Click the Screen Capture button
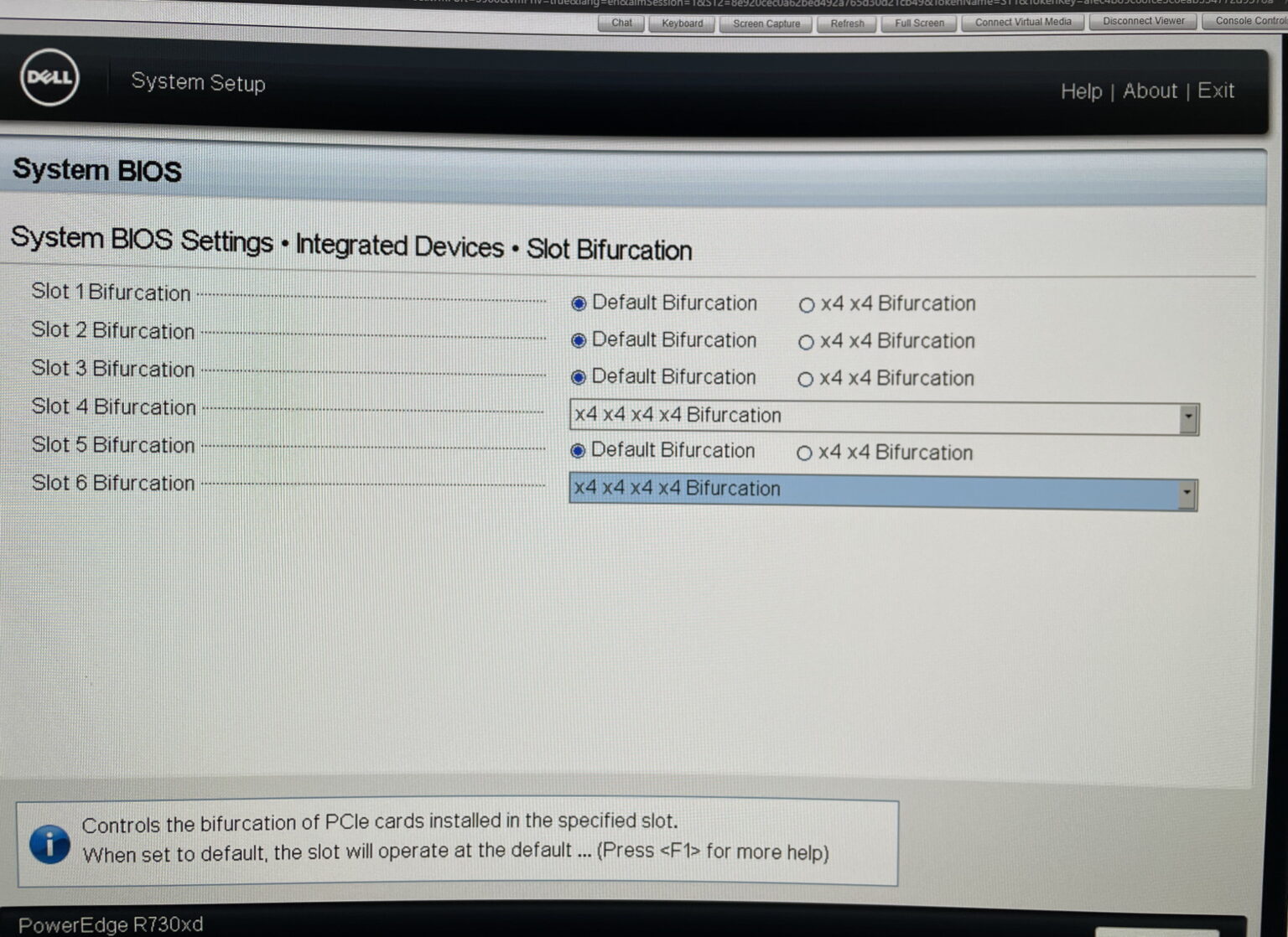The image size is (1288, 937). [x=766, y=23]
